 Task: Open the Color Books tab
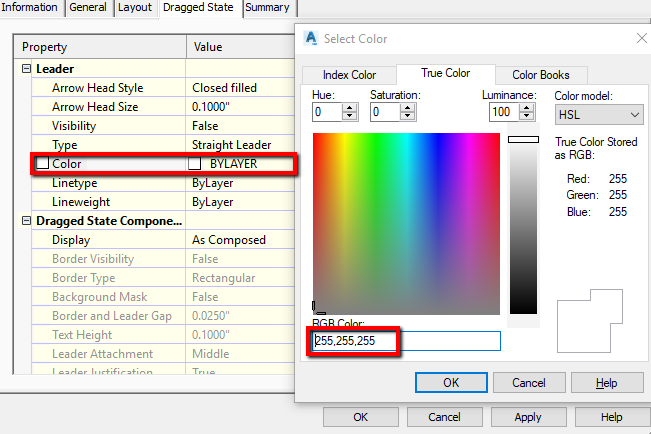pyautogui.click(x=543, y=75)
